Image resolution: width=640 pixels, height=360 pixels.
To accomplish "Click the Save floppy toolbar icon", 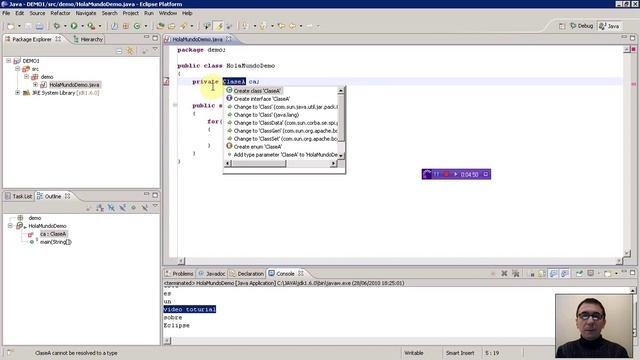I will 28,26.
